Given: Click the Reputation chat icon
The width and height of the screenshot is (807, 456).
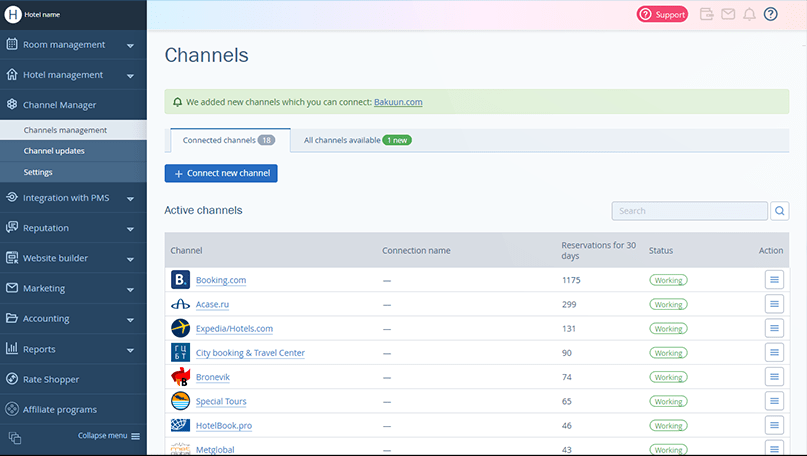Looking at the screenshot, I should click(x=12, y=227).
